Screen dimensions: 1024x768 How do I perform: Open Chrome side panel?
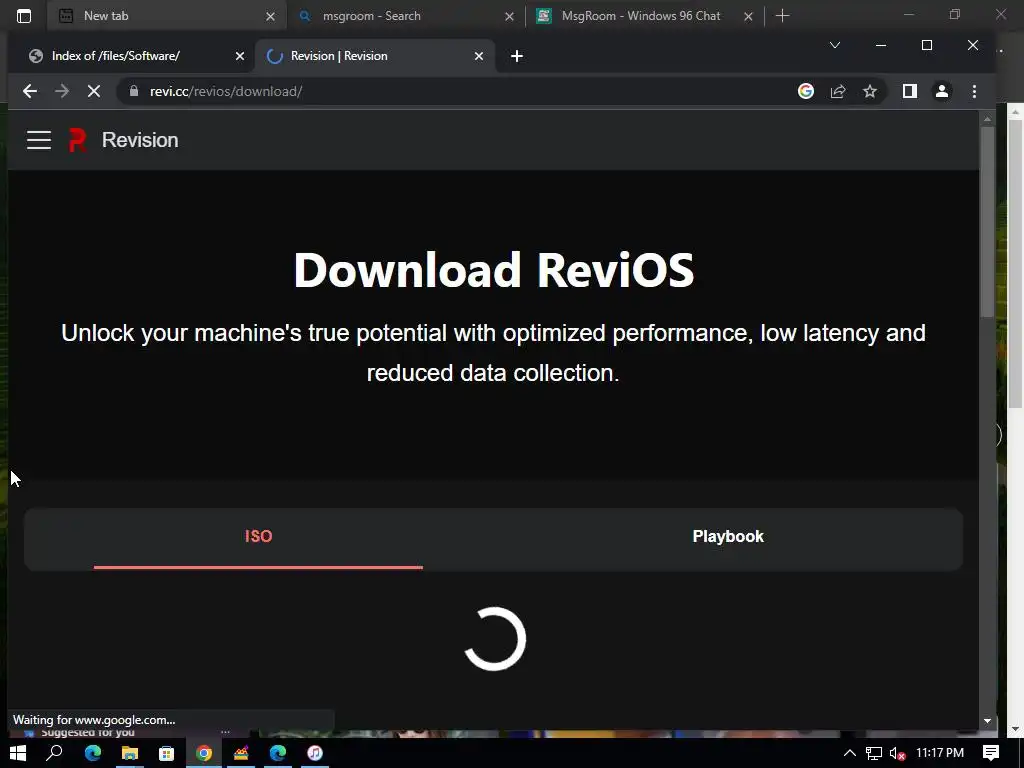click(x=910, y=91)
